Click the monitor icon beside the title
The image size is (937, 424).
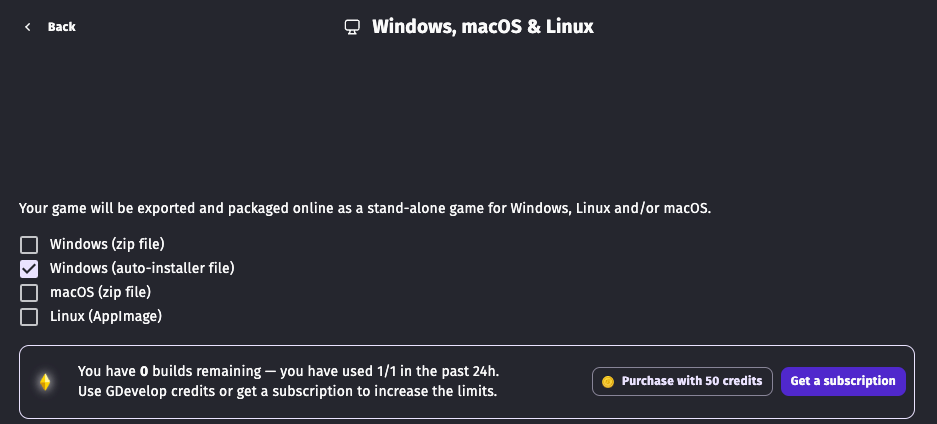352,27
